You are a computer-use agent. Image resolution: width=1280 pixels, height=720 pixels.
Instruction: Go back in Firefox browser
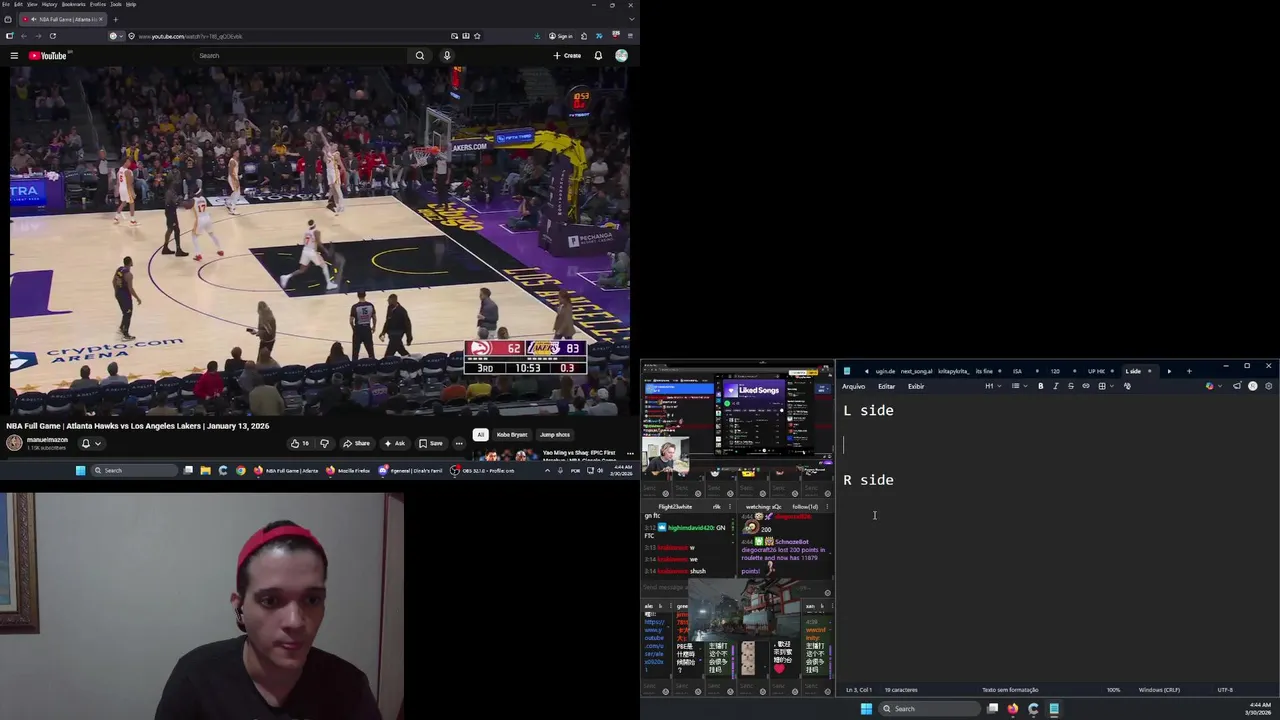point(24,36)
